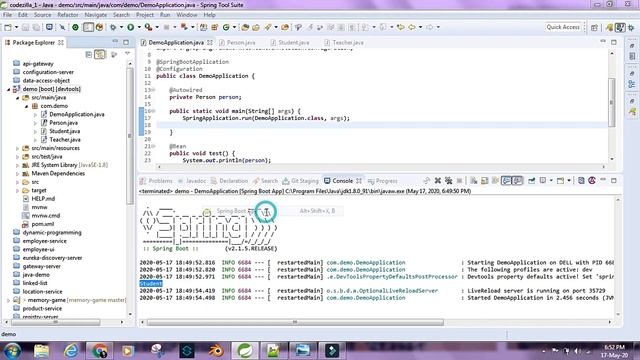Viewport: 640px width, 360px height.
Task: Click Collapse All in Package Explorer
Action: pyautogui.click(x=89, y=54)
